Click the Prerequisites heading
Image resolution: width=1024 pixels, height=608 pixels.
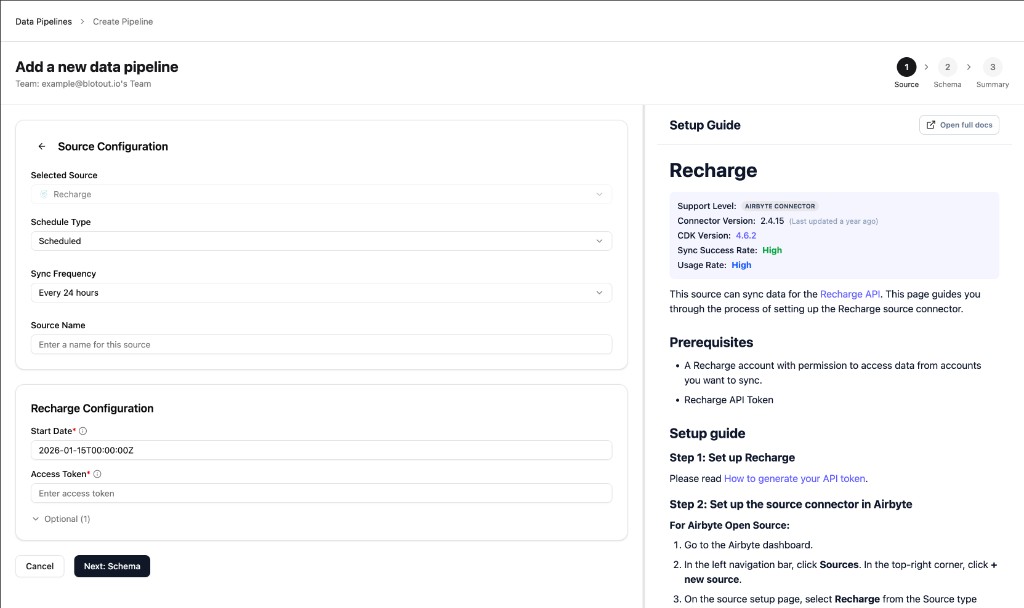[711, 342]
